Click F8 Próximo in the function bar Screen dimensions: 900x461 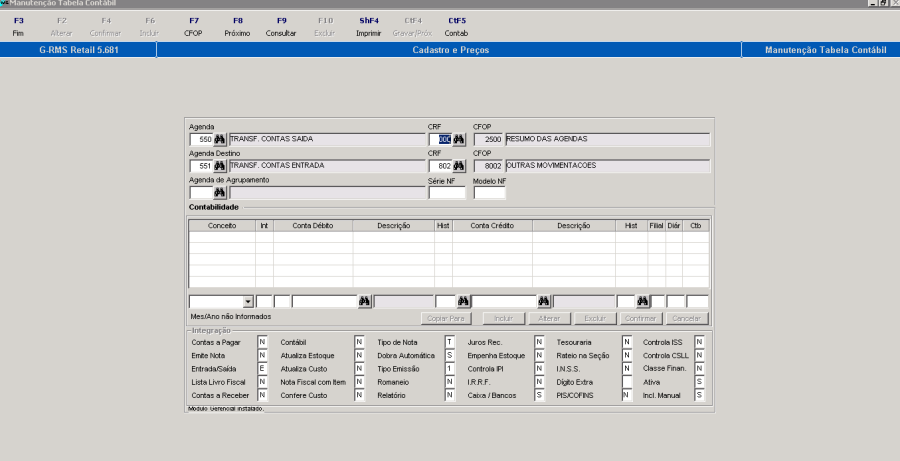[x=237, y=26]
